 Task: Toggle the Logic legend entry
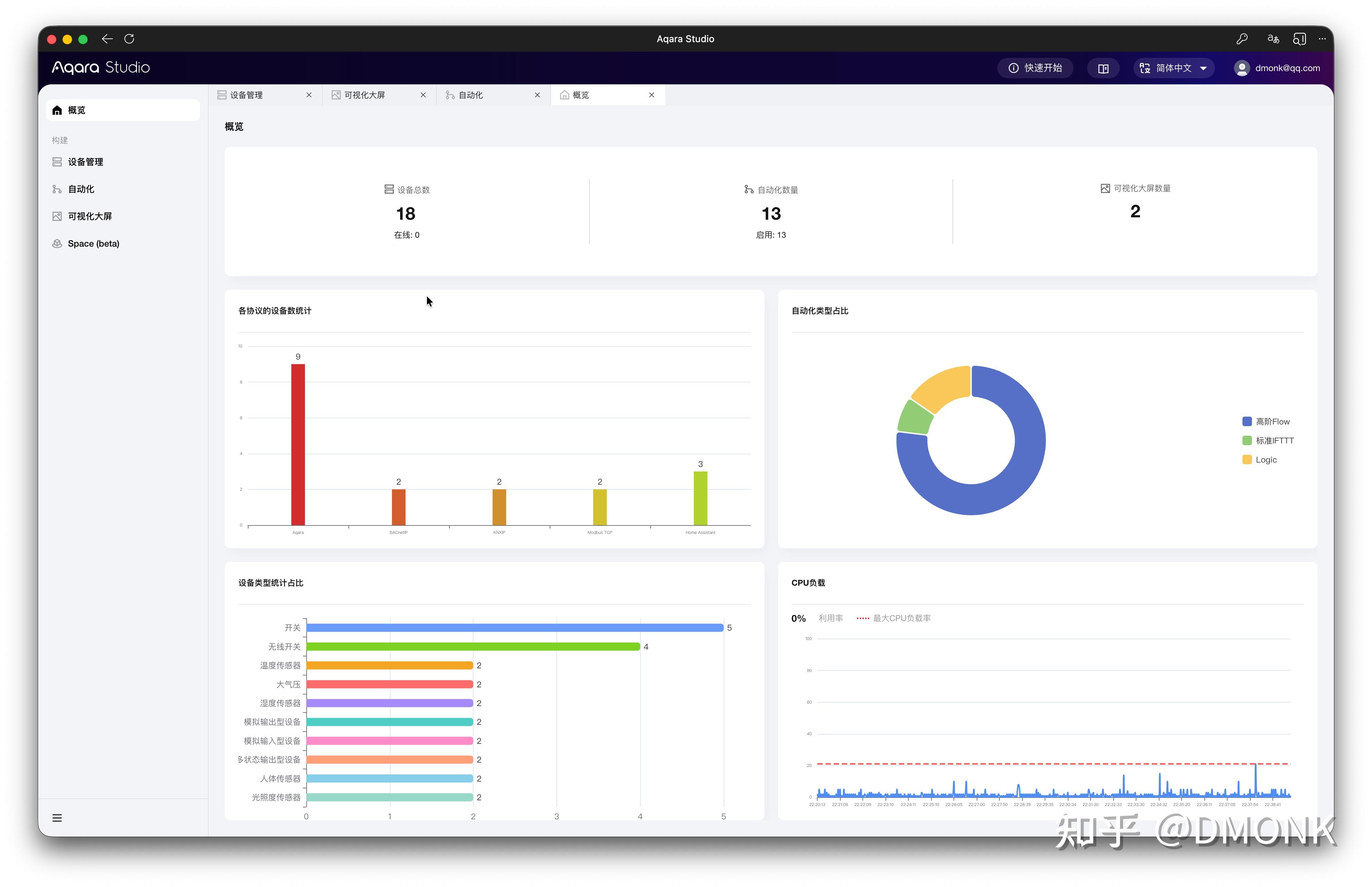pos(1259,459)
